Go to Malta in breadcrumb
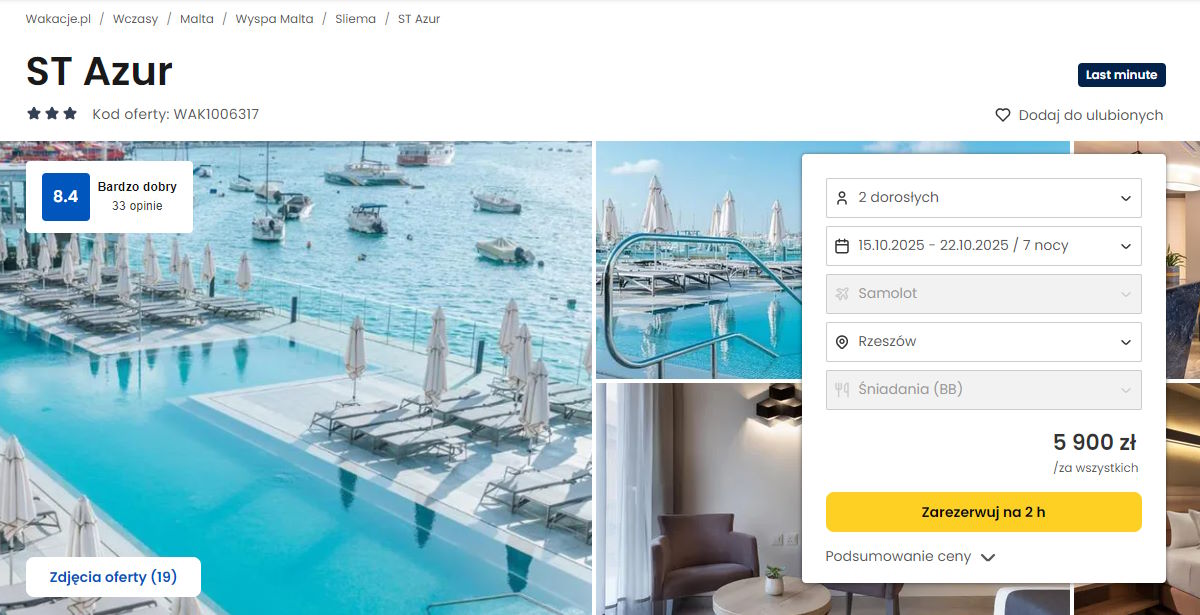1200x615 pixels. point(197,19)
